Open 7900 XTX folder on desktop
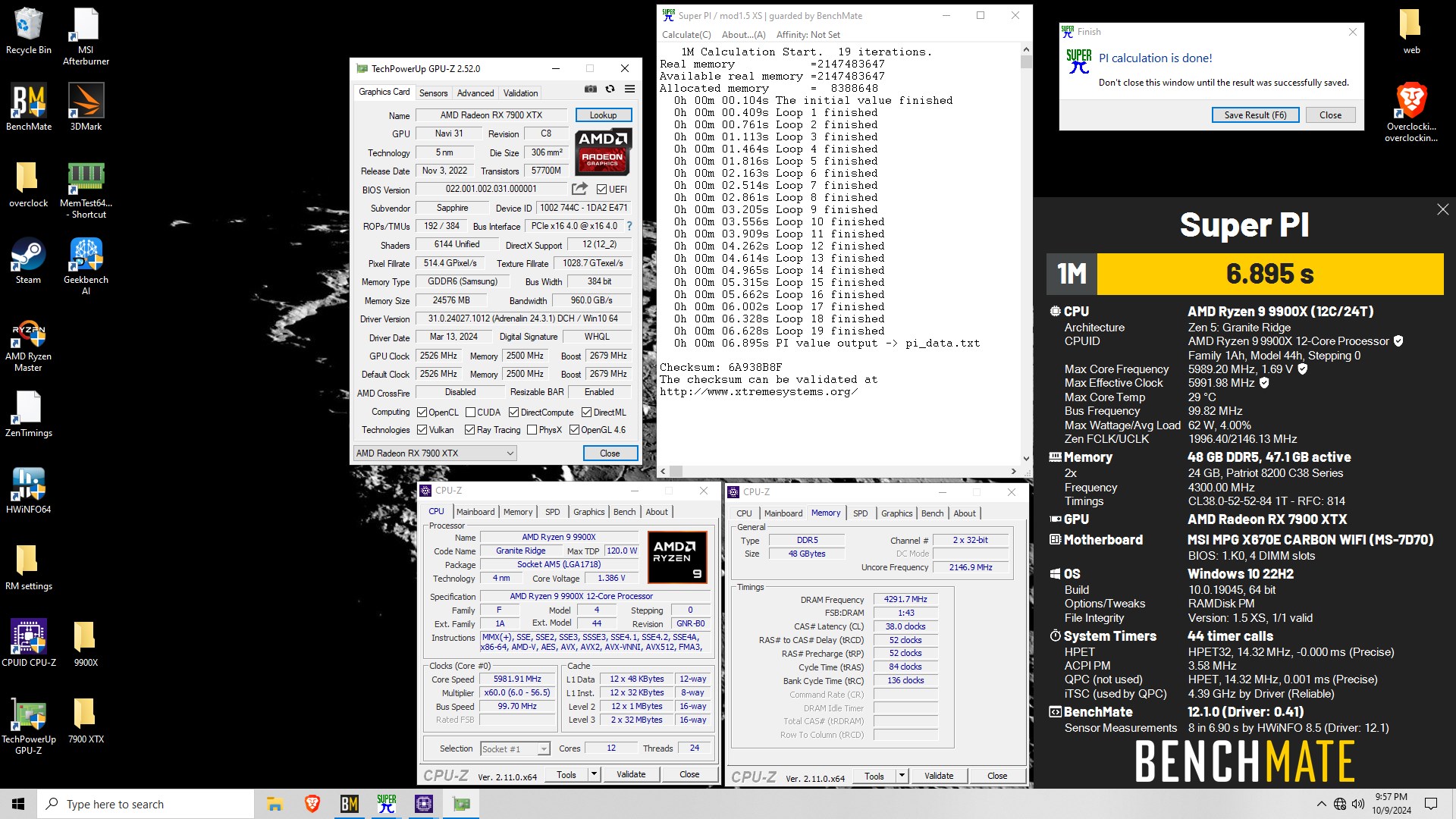This screenshot has height=819, width=1456. point(86,720)
